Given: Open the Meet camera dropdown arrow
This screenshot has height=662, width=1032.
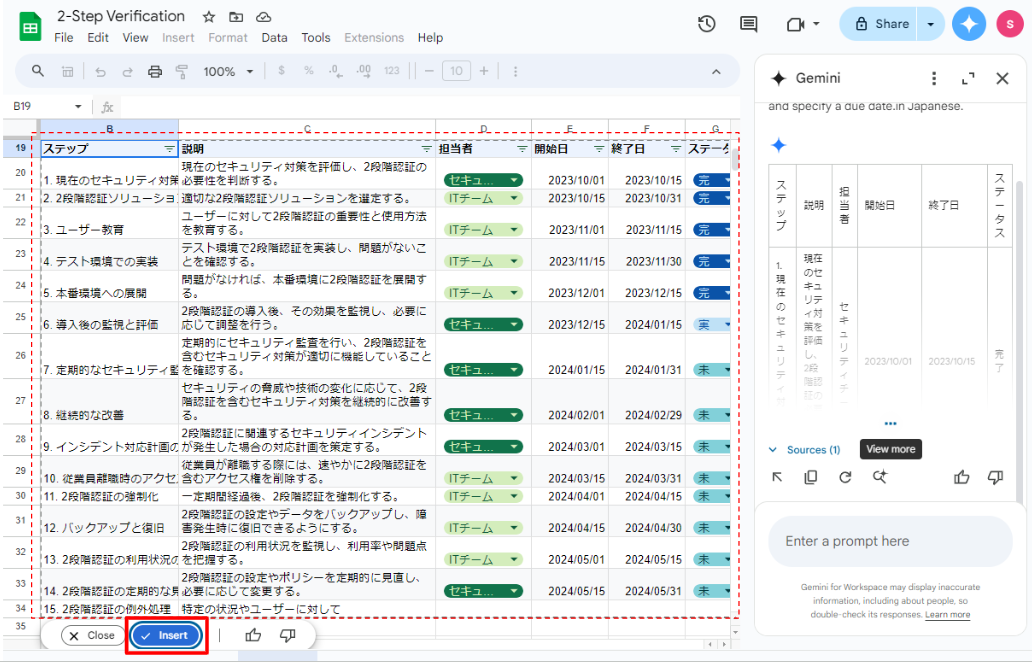Looking at the screenshot, I should [816, 24].
